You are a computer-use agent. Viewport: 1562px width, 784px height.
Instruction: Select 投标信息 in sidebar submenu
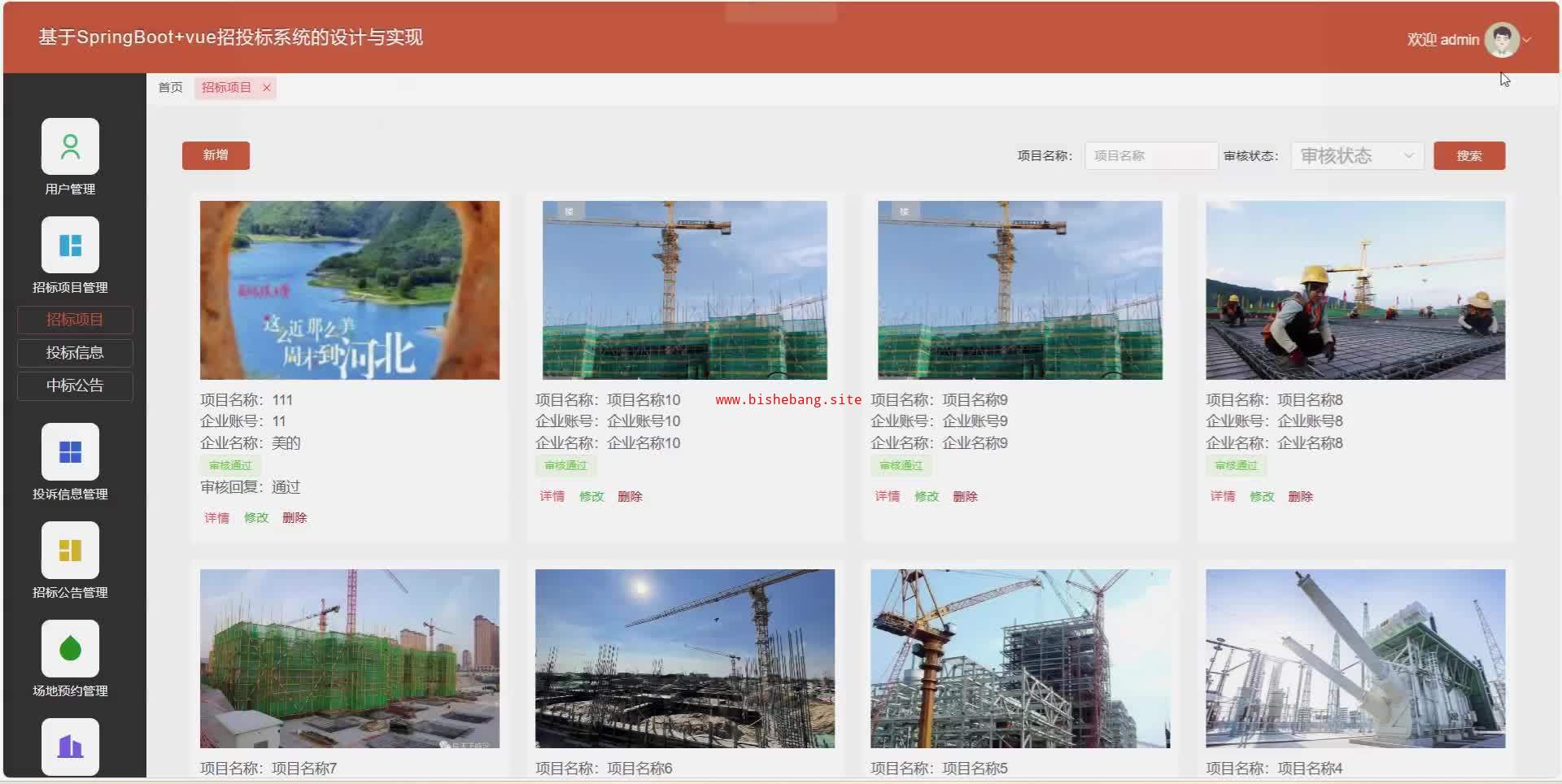pos(75,352)
